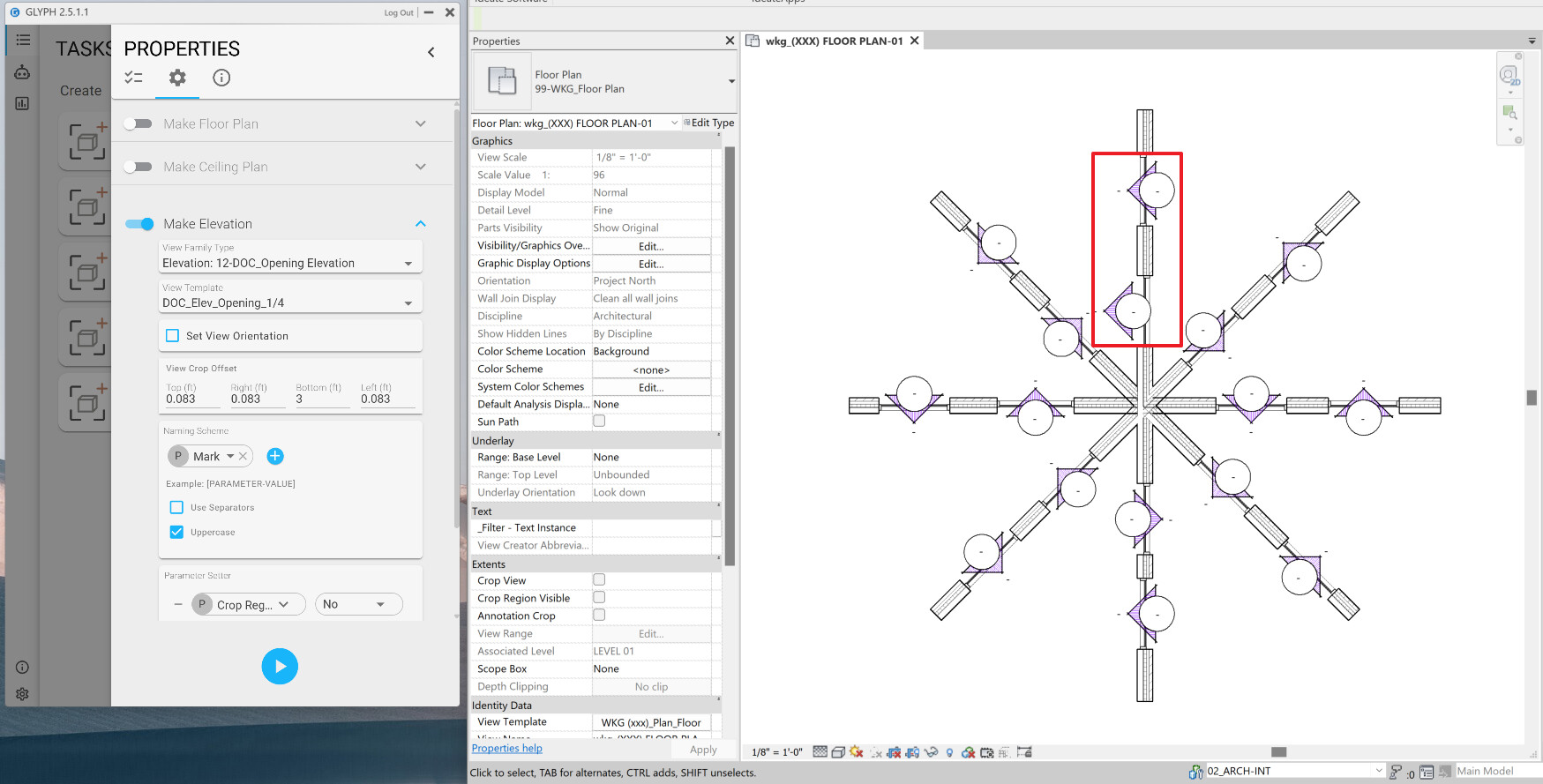Viewport: 1543px width, 784px height.
Task: Click Show Crop Region icon in view control bar
Action: (x=912, y=752)
